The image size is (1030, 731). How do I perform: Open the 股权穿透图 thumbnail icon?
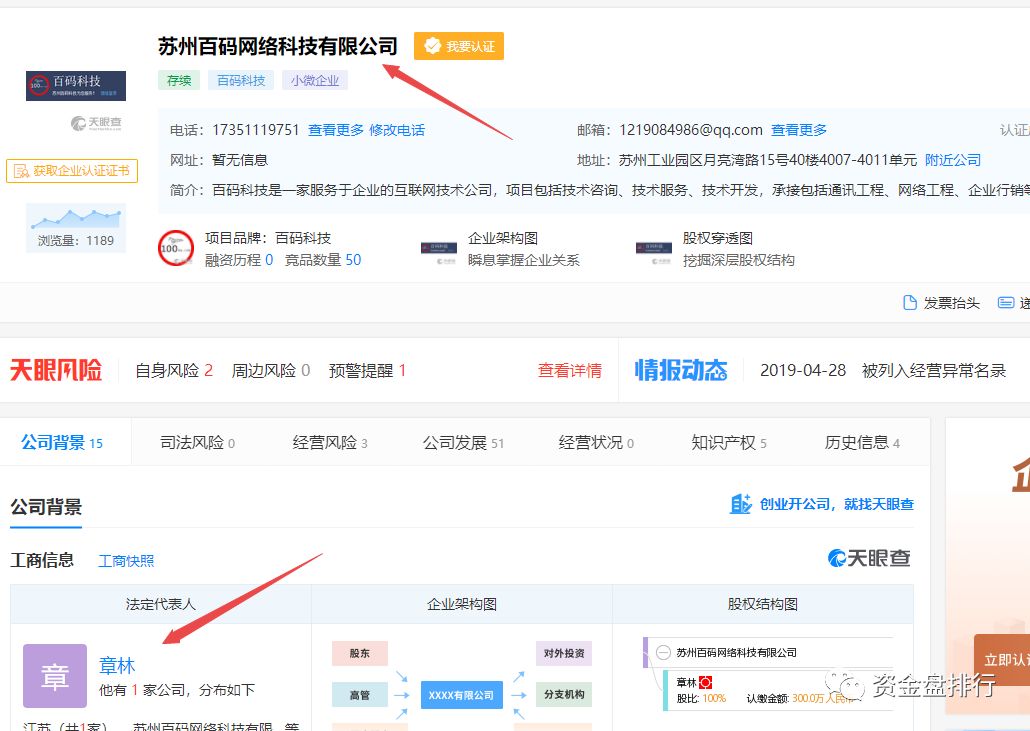pyautogui.click(x=654, y=249)
